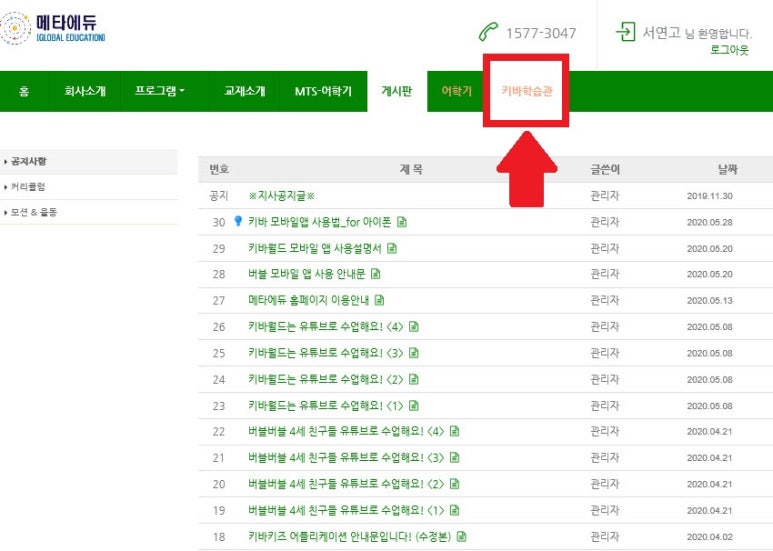Screen dimensions: 773x551
Task: Open post 버블버블 4세 친구들 유튜브로 수업해요! <3>
Action: coord(347,458)
